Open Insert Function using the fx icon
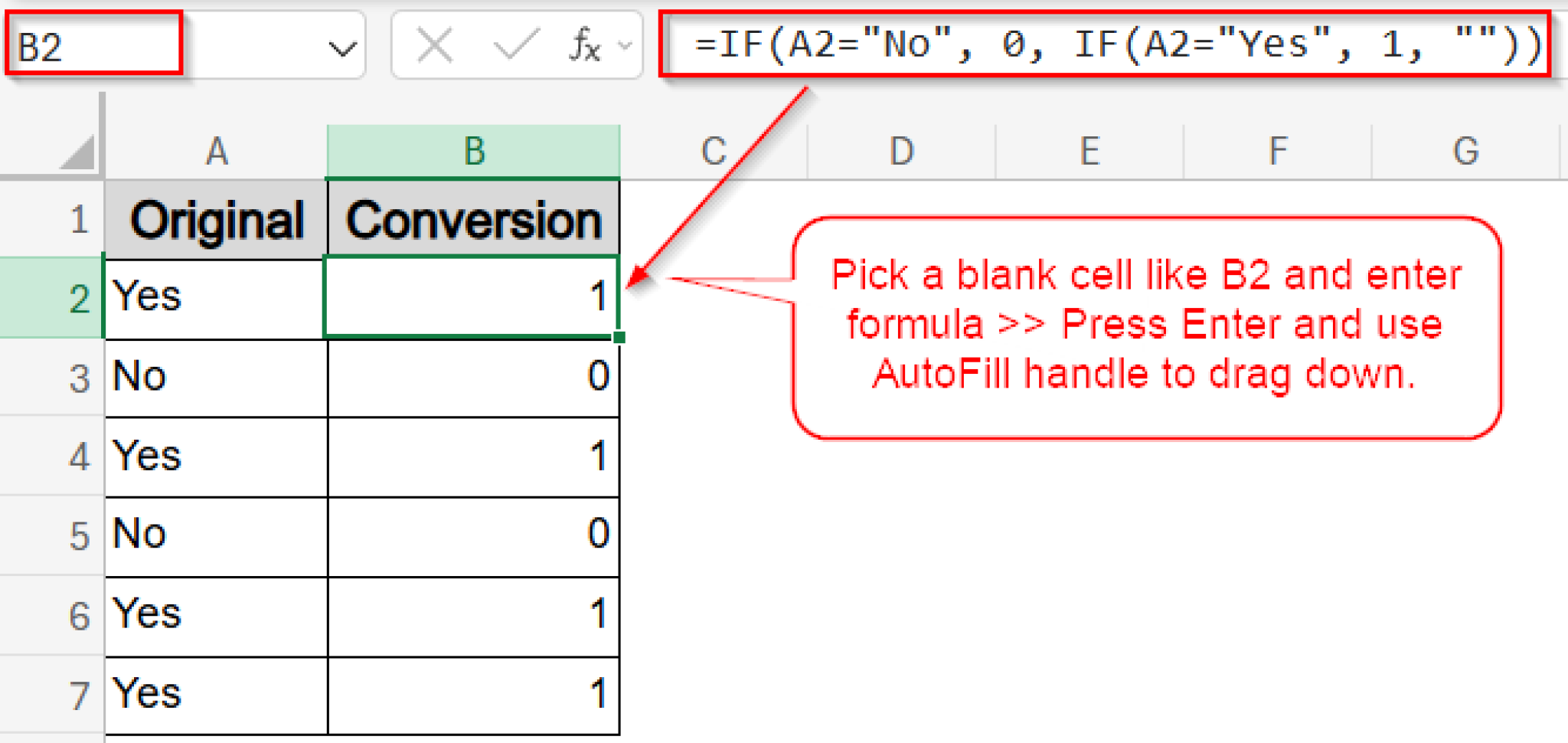The image size is (1568, 743). point(583,46)
